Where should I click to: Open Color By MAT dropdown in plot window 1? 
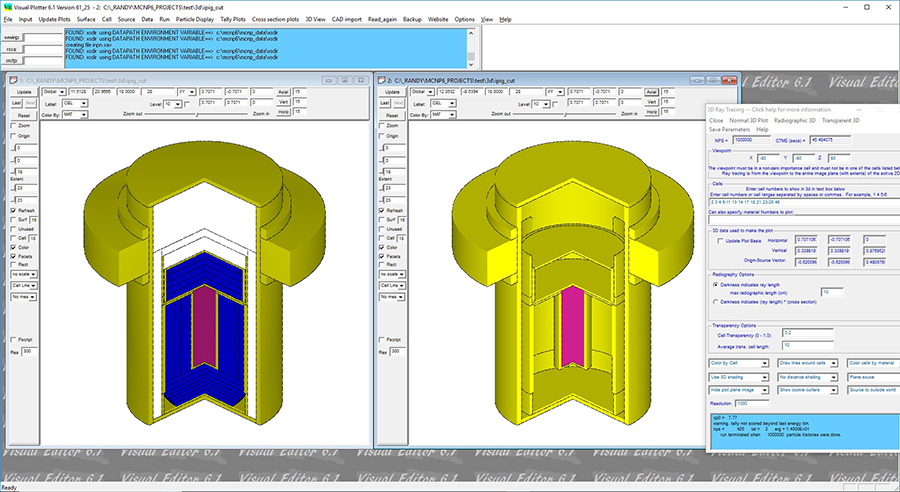click(x=75, y=115)
